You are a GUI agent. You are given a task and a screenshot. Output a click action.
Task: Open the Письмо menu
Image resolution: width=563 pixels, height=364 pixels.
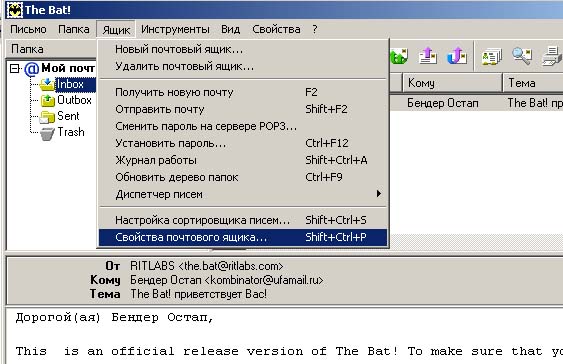pos(28,29)
